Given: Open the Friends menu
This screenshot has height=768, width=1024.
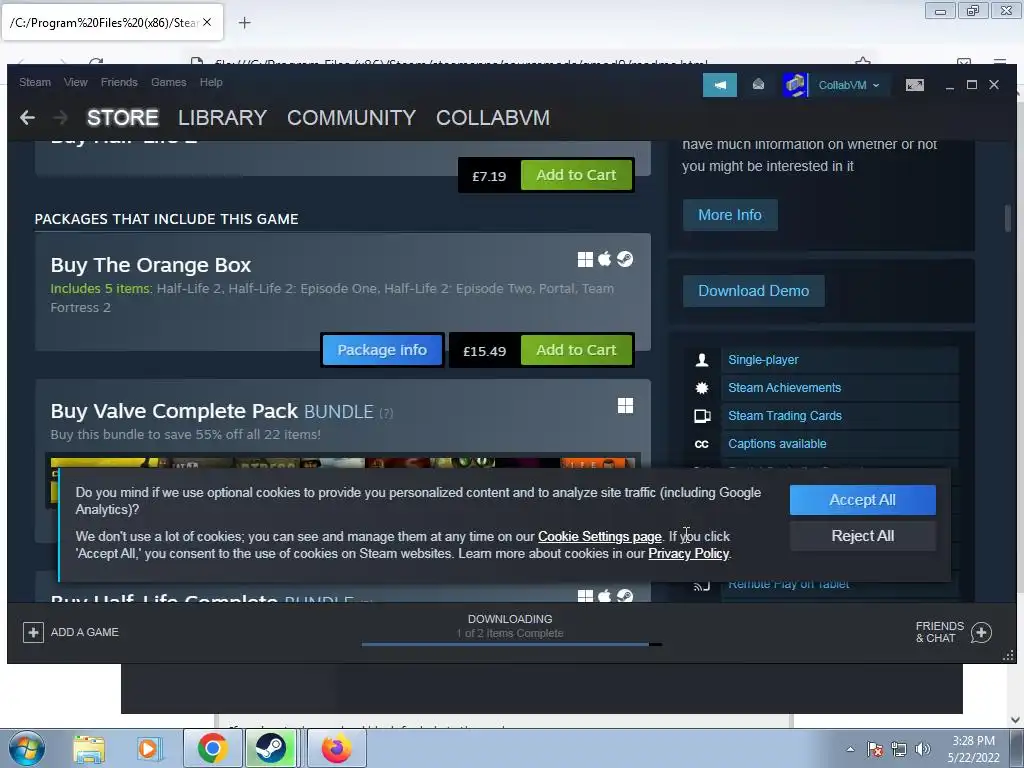Looking at the screenshot, I should click(119, 82).
